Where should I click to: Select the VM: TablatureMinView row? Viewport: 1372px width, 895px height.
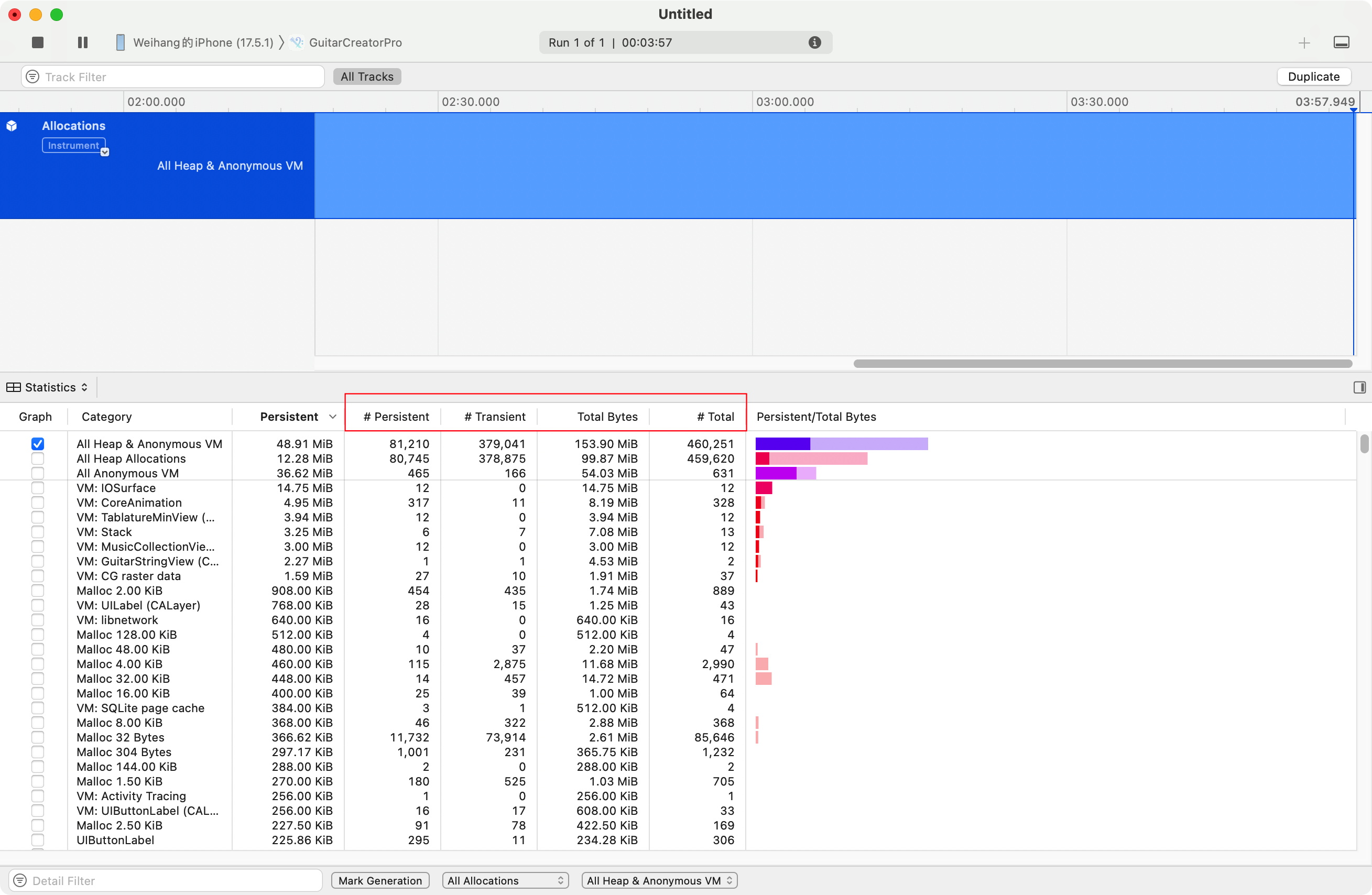pos(677,518)
